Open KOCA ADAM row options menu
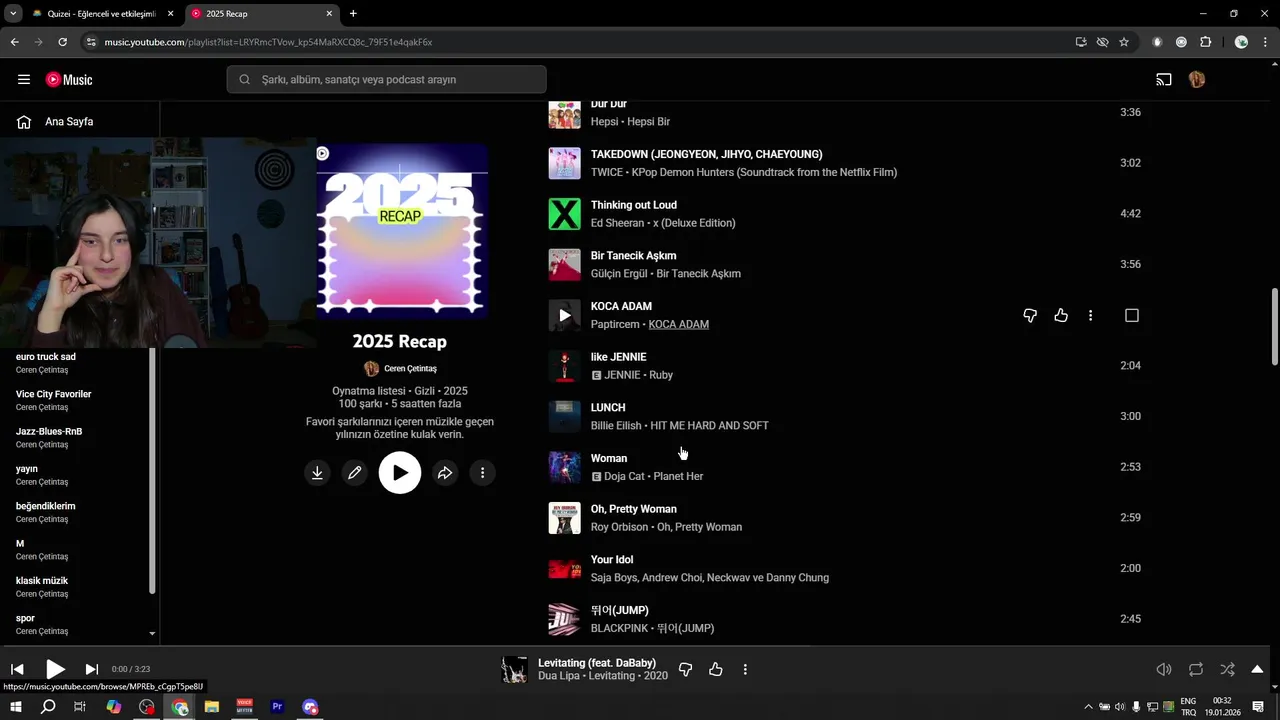This screenshot has width=1280, height=720. point(1090,316)
